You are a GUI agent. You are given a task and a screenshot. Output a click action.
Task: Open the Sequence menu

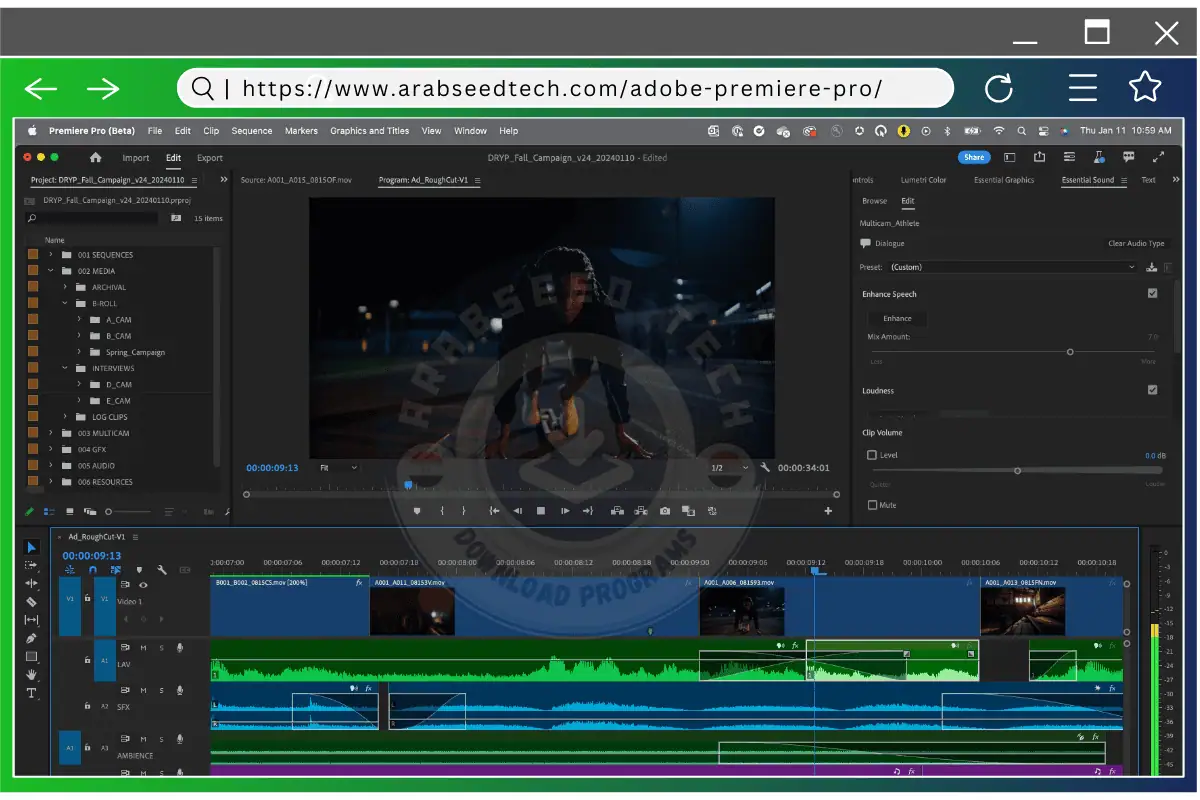pos(251,131)
